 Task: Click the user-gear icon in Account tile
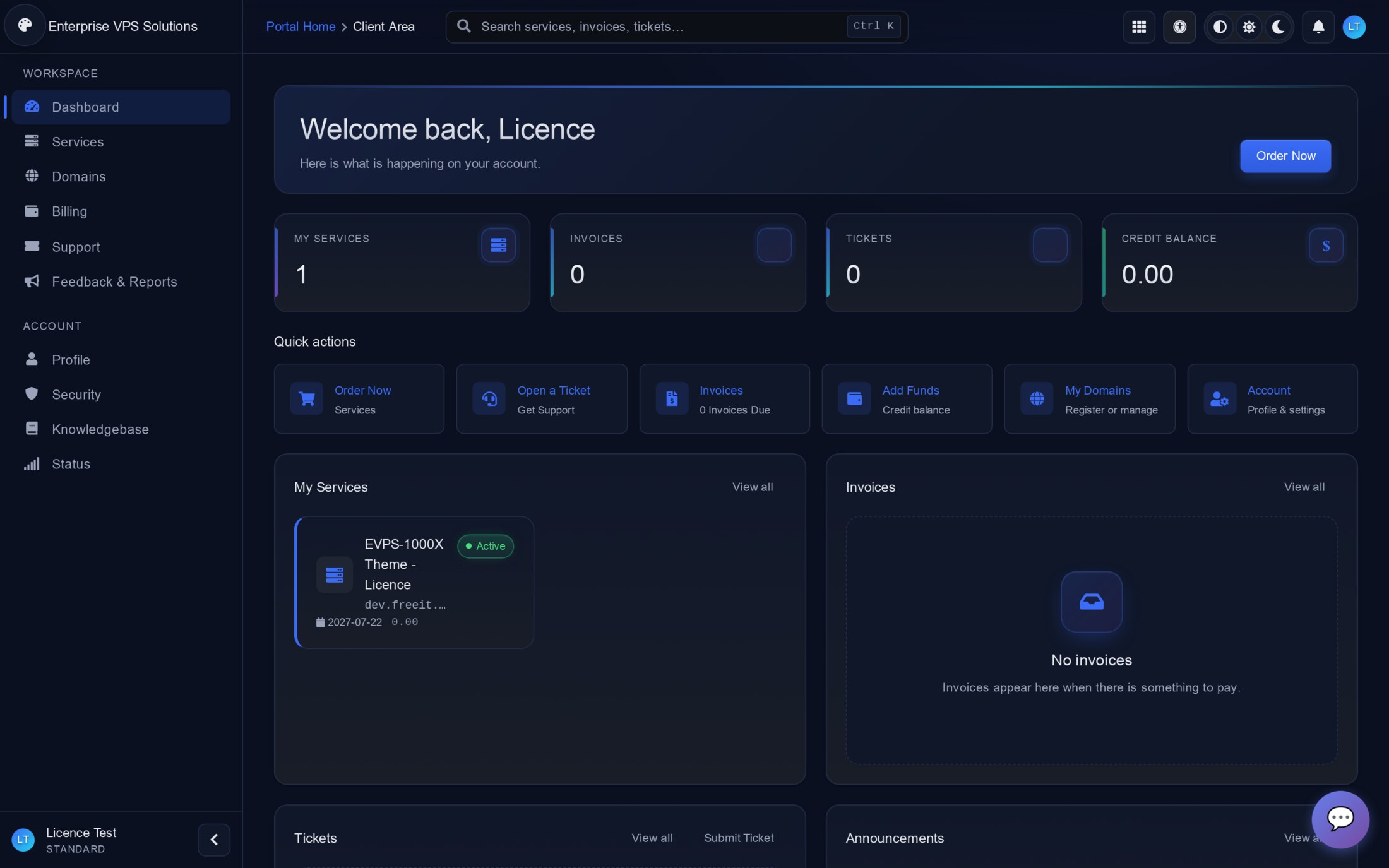click(1219, 399)
